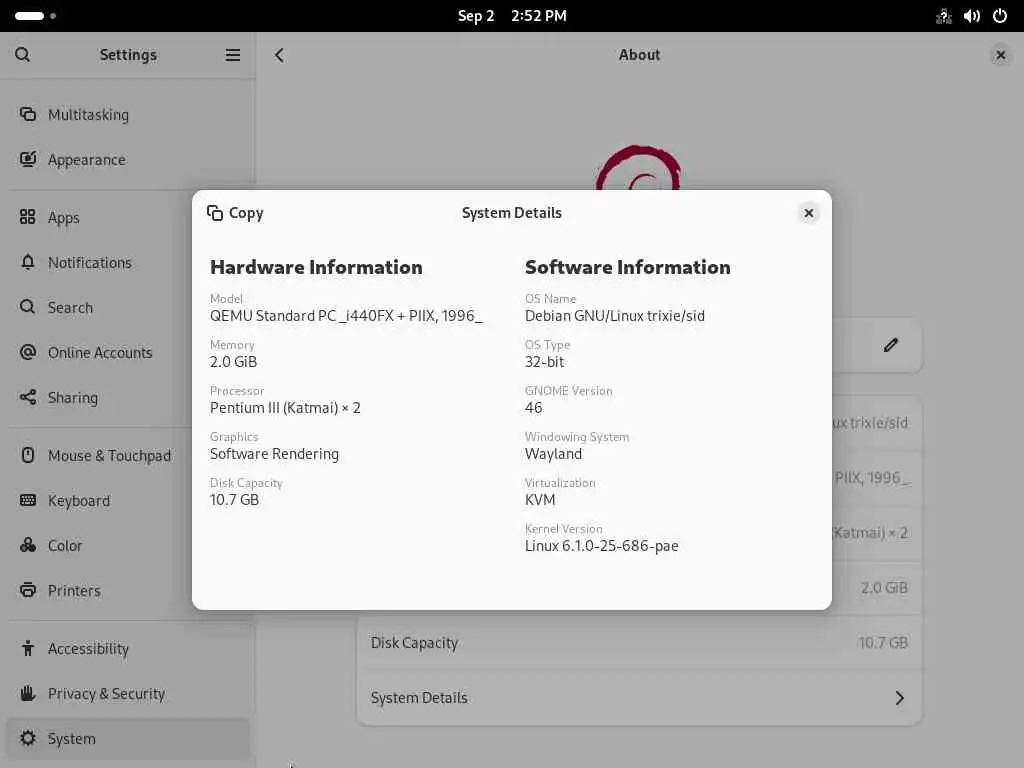1024x768 pixels.
Task: Open Accessibility settings
Action: tap(128, 649)
